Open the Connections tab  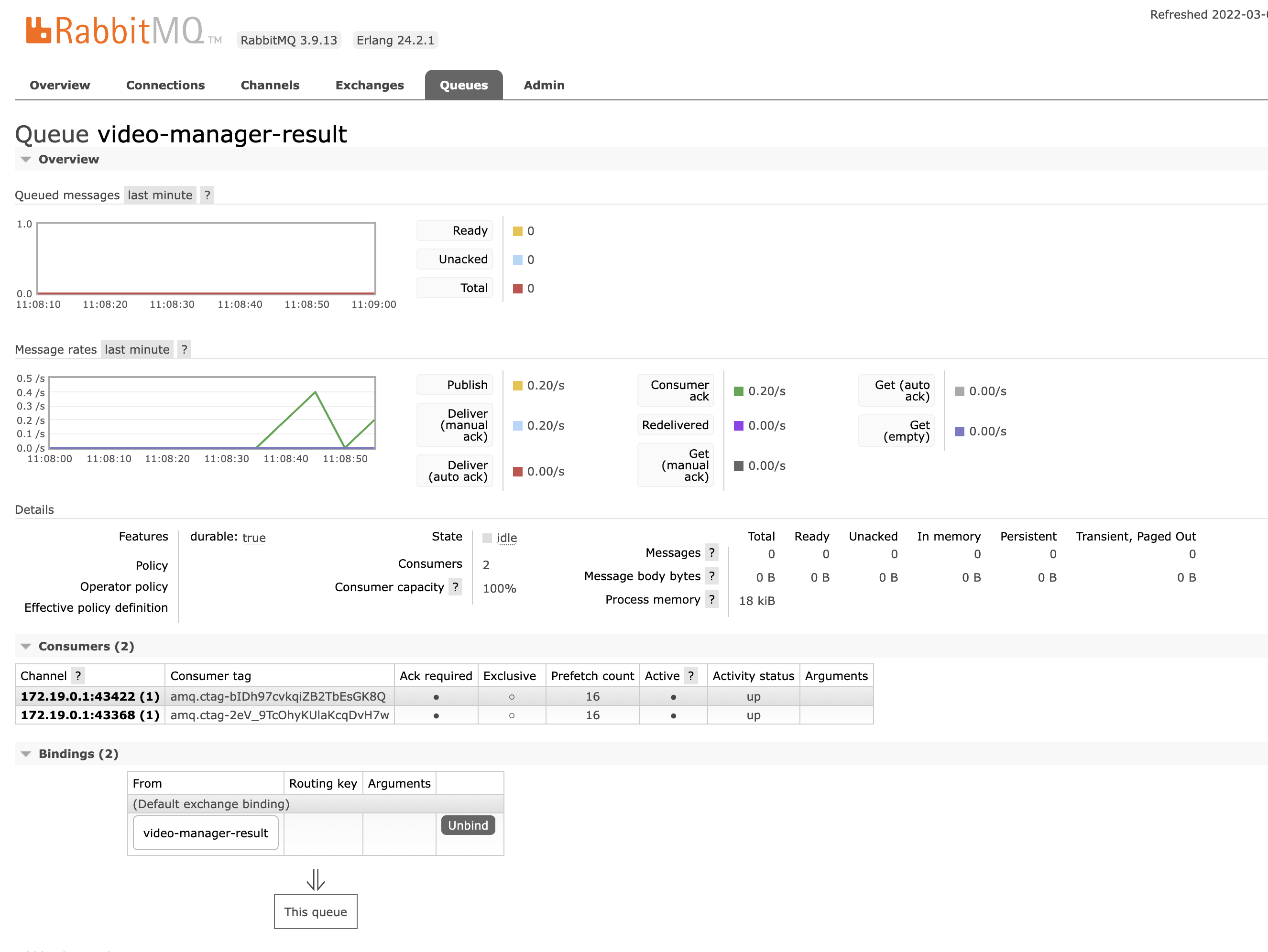point(165,86)
